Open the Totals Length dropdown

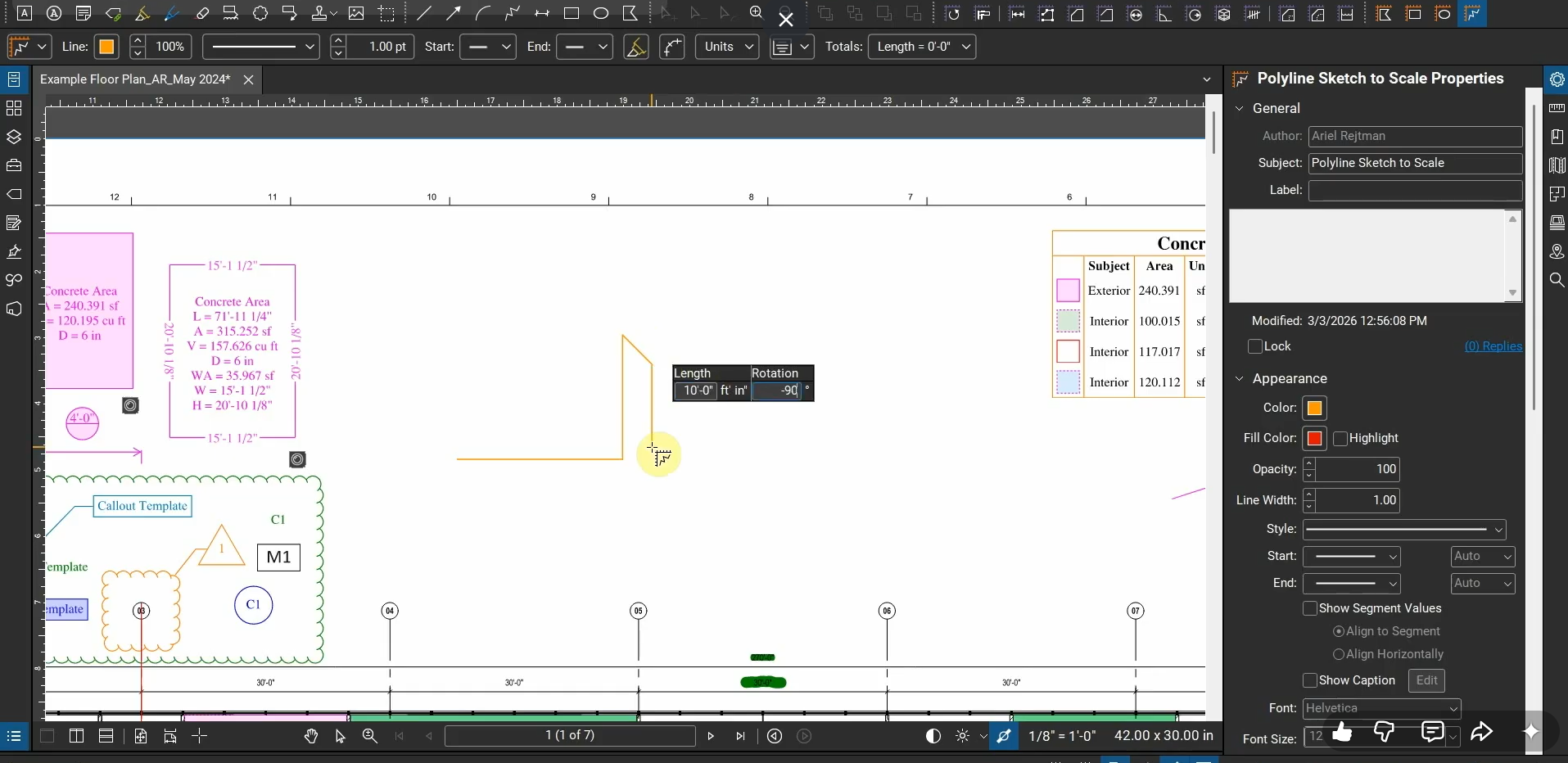click(923, 47)
